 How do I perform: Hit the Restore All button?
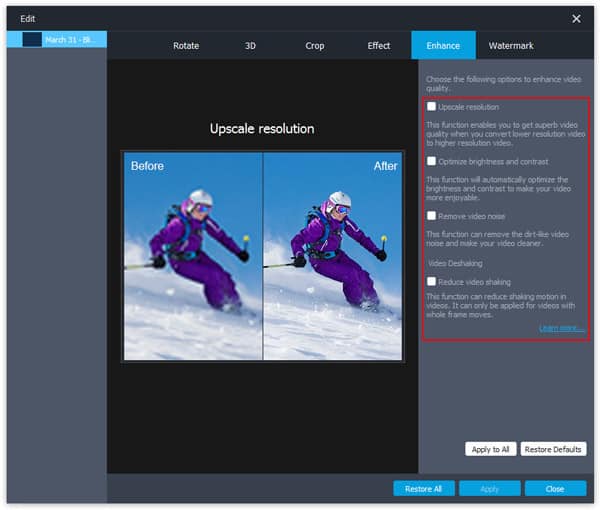click(x=424, y=489)
